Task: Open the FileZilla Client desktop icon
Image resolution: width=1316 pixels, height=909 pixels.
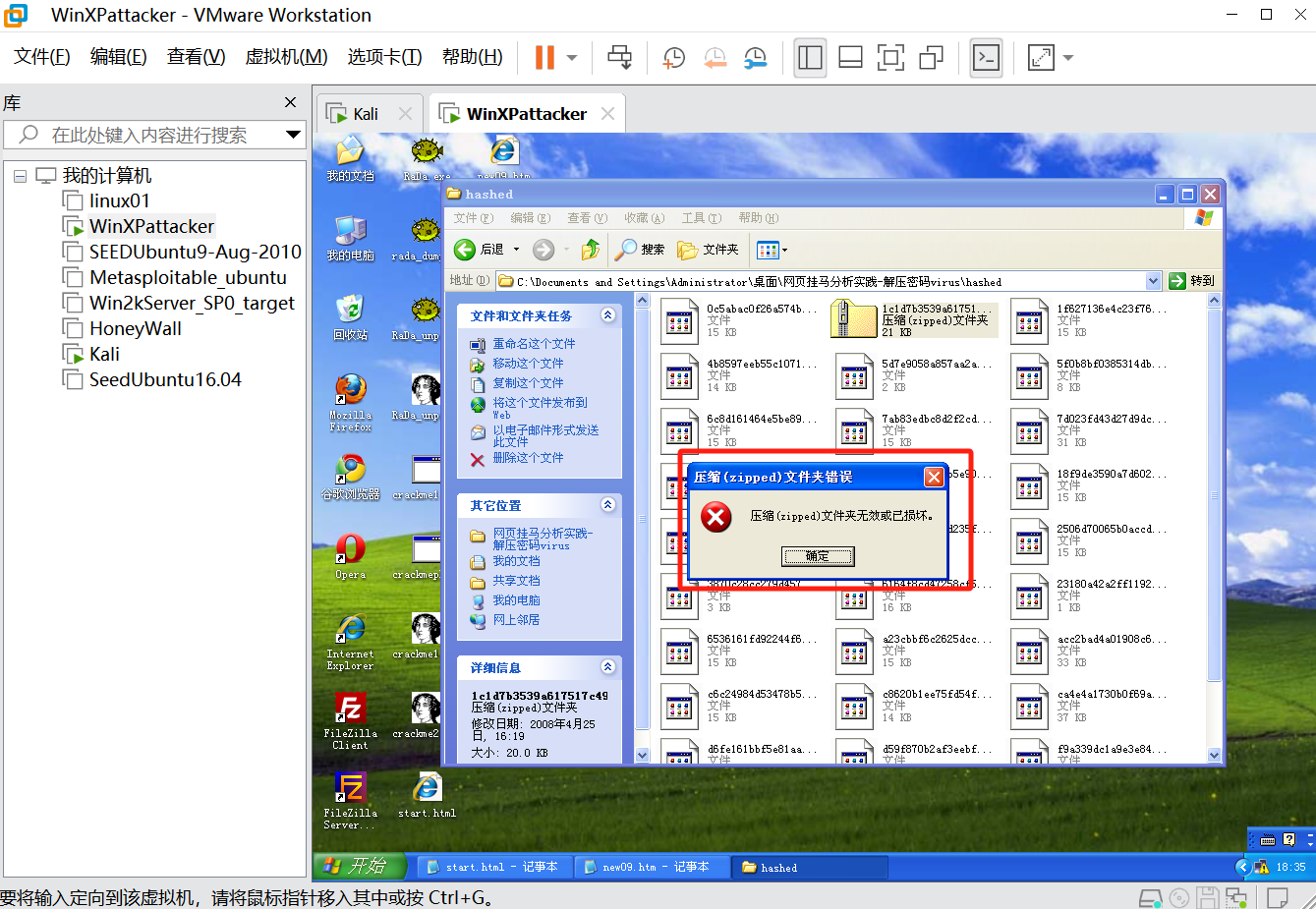Action: 351,721
